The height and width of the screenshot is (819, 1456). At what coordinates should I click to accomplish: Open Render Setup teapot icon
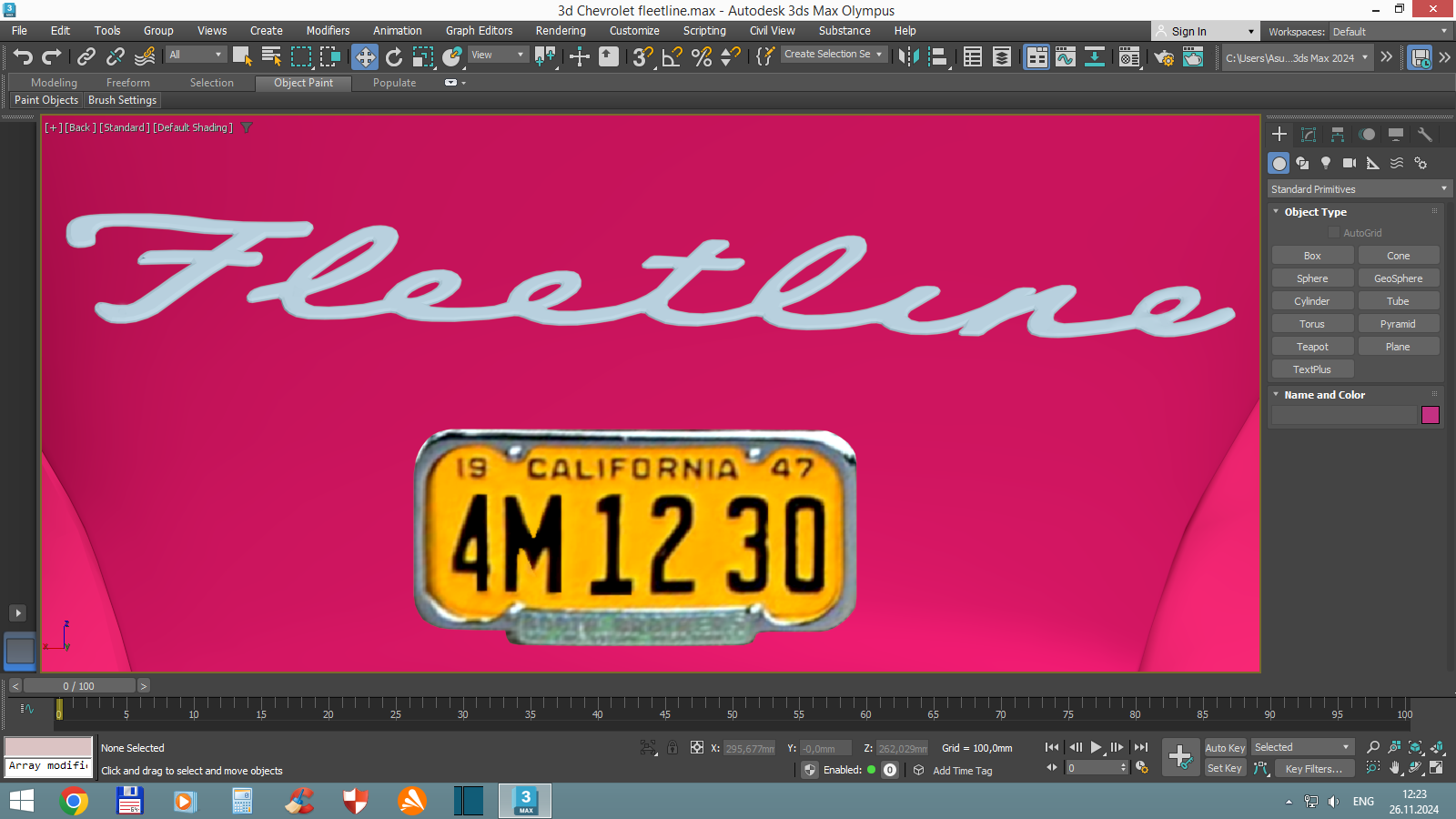(1164, 56)
